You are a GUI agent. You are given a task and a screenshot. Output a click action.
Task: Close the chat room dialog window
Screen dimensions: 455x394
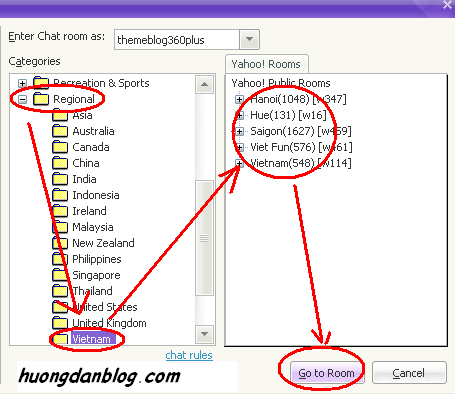coord(447,5)
